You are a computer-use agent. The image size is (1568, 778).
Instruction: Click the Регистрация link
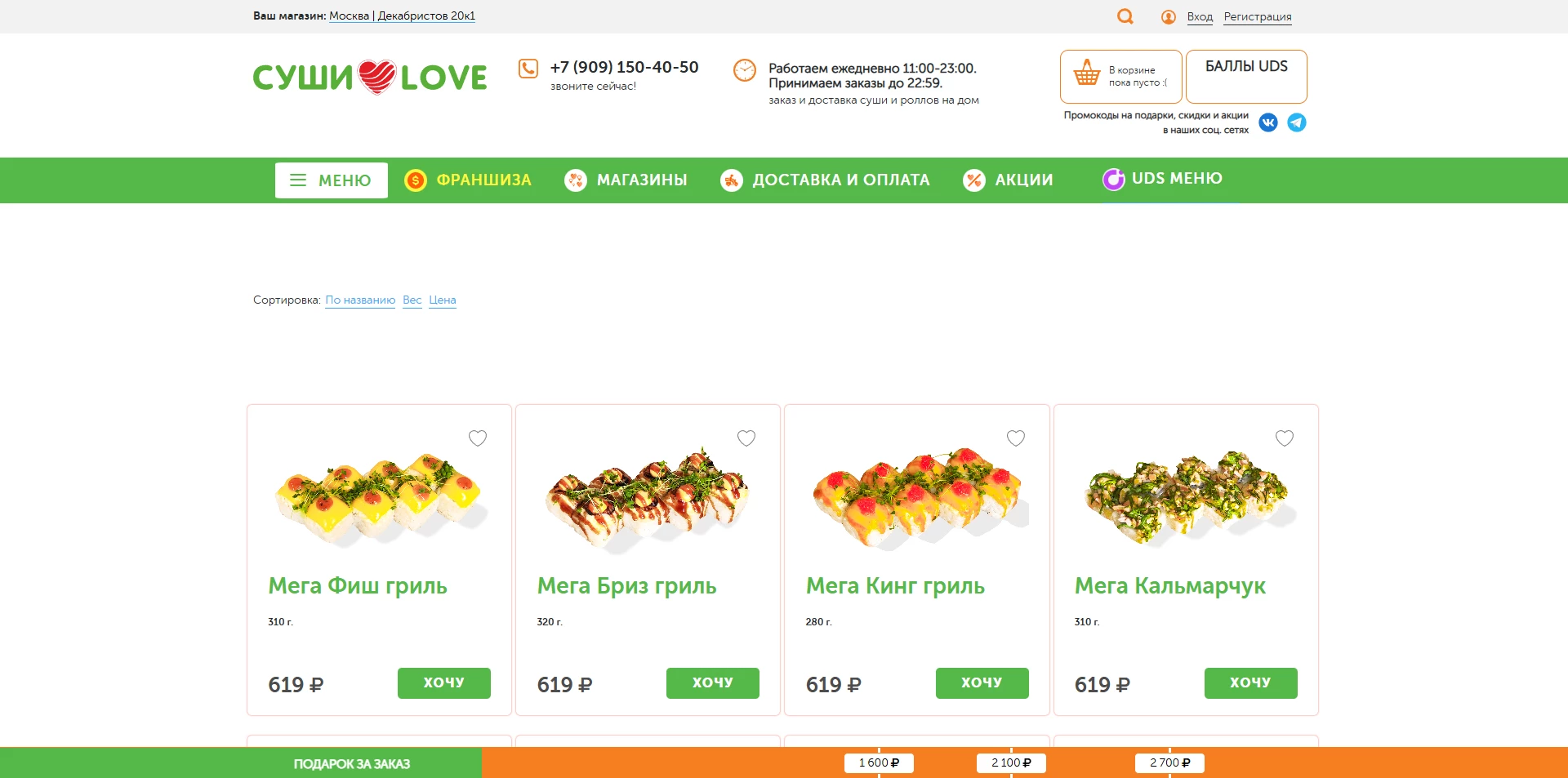pos(1258,17)
